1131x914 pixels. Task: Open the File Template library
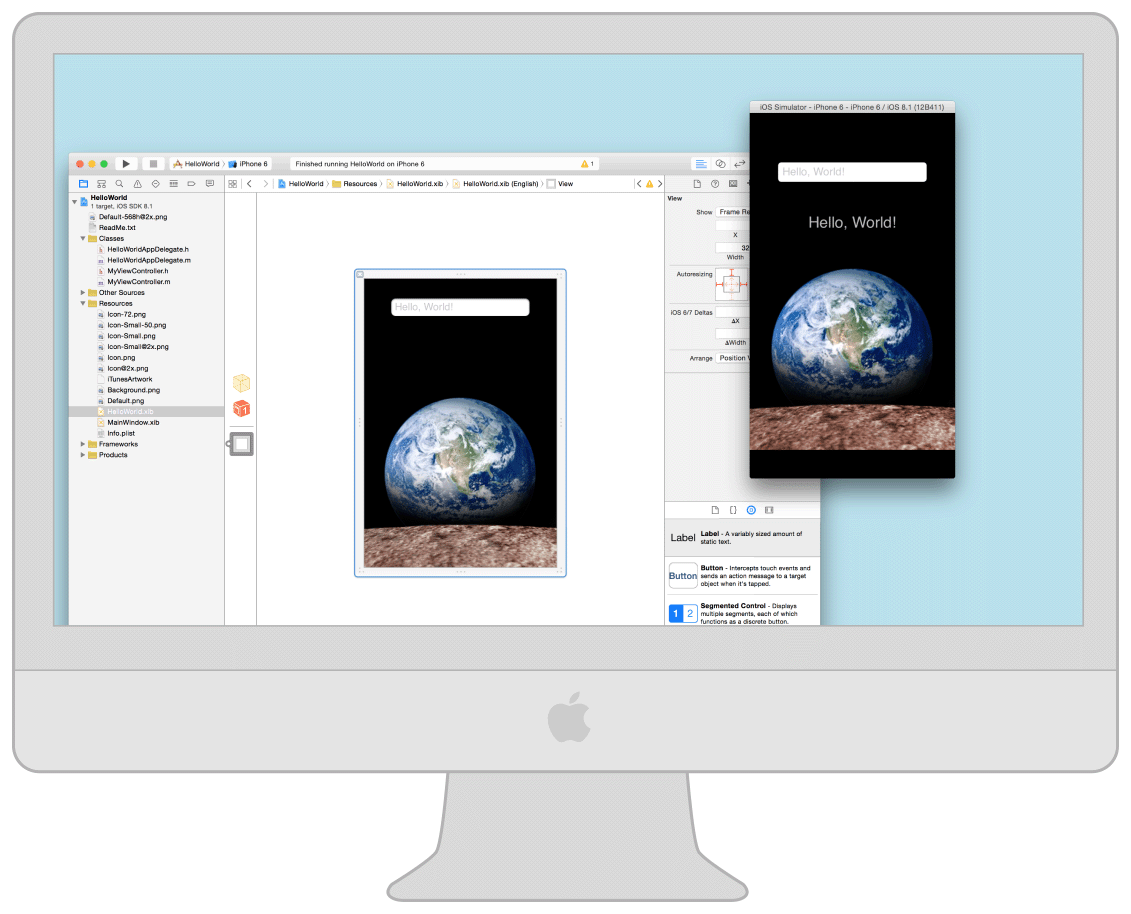coord(716,510)
